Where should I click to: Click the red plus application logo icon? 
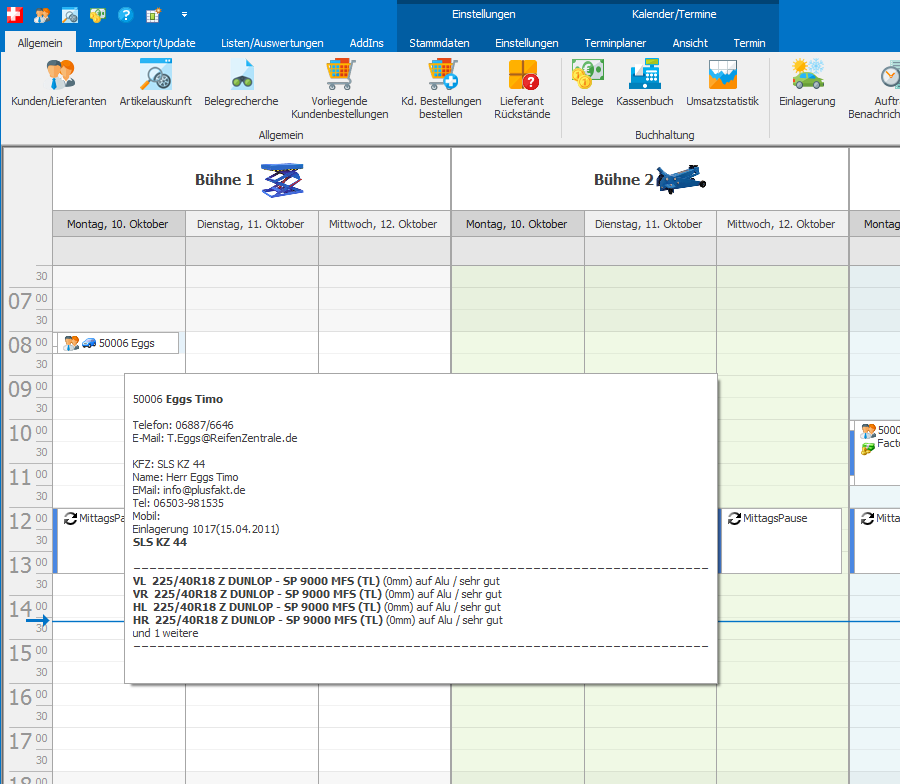click(14, 15)
